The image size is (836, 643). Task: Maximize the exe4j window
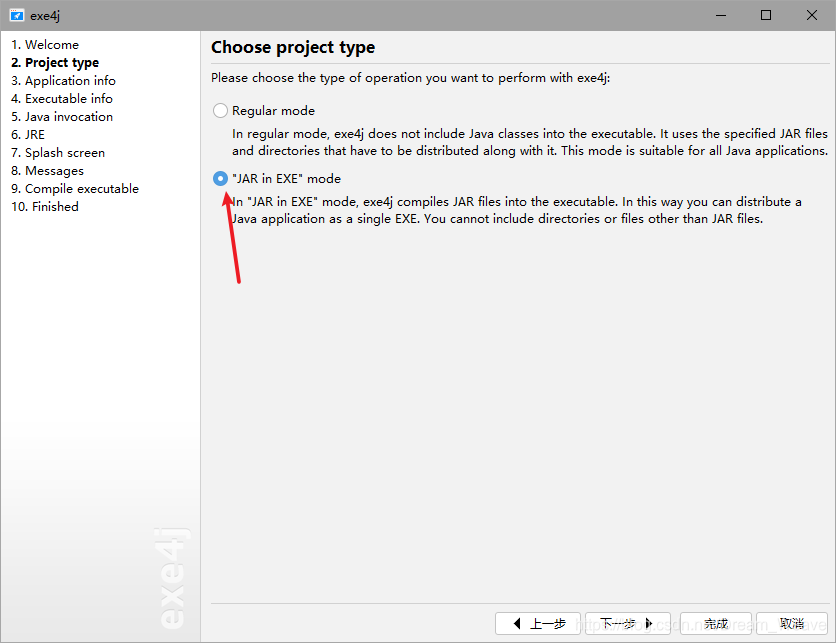tap(766, 15)
